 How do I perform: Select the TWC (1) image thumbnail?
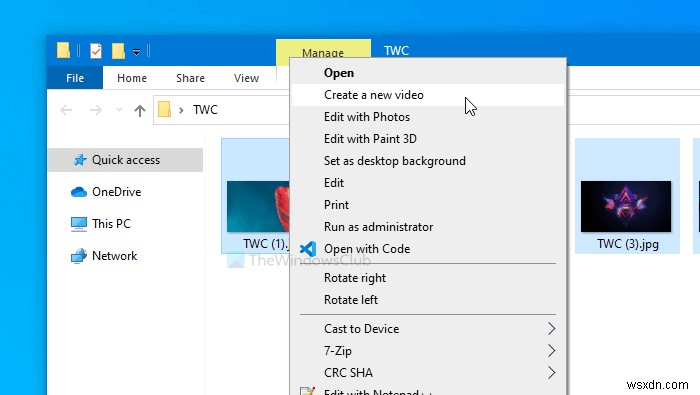click(x=258, y=206)
